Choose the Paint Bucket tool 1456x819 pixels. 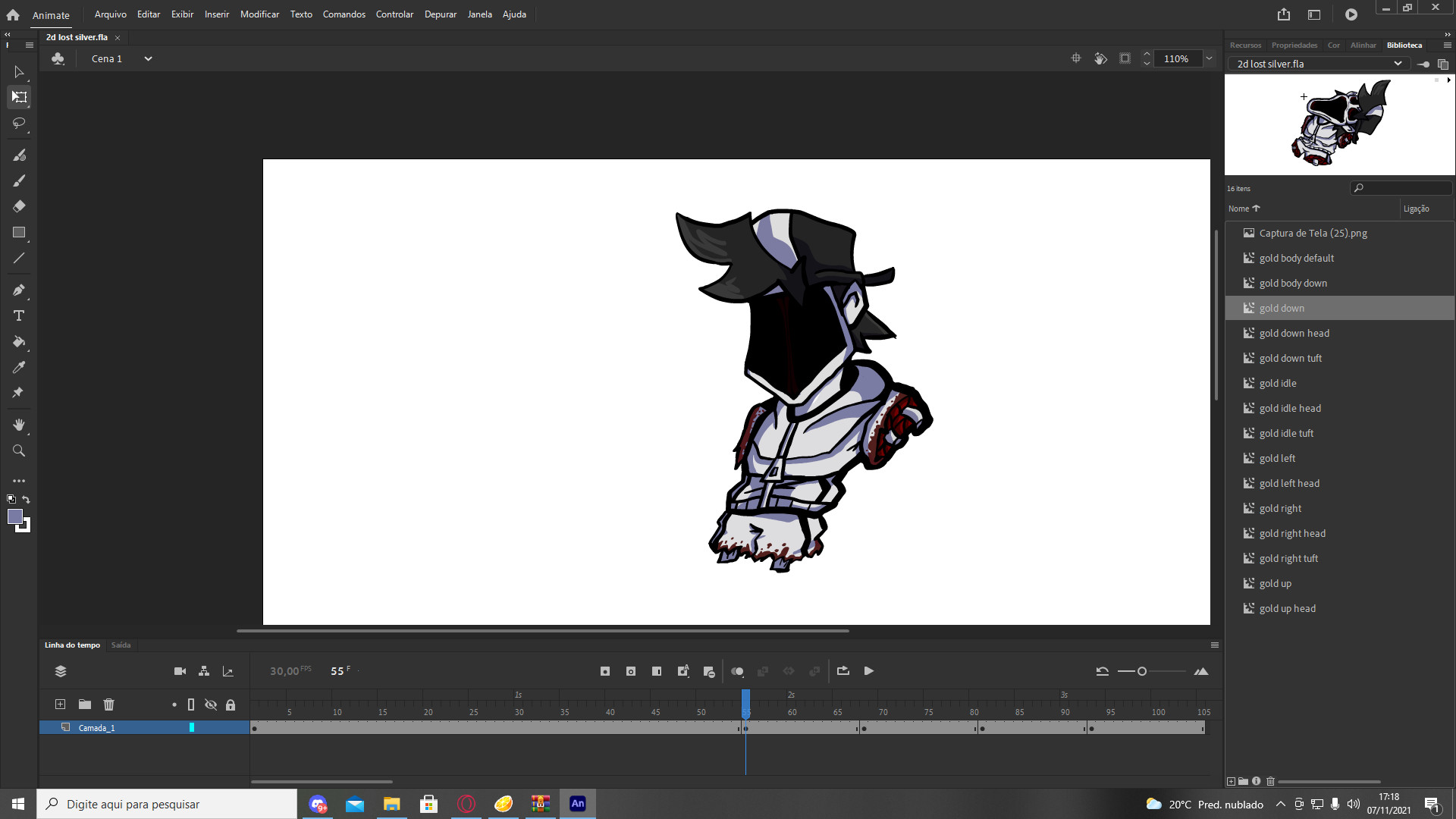click(x=19, y=342)
